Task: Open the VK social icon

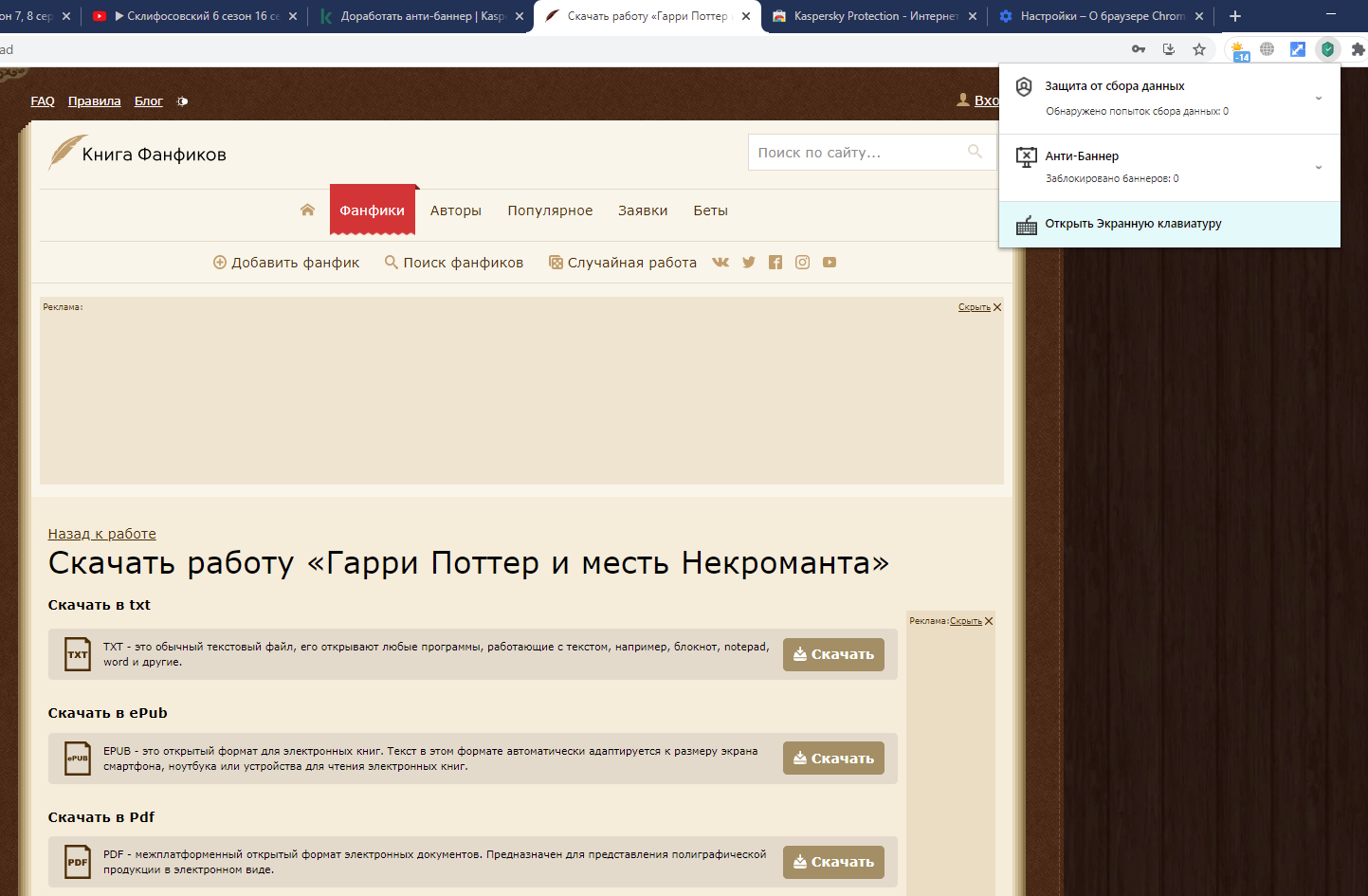Action: pyautogui.click(x=720, y=263)
